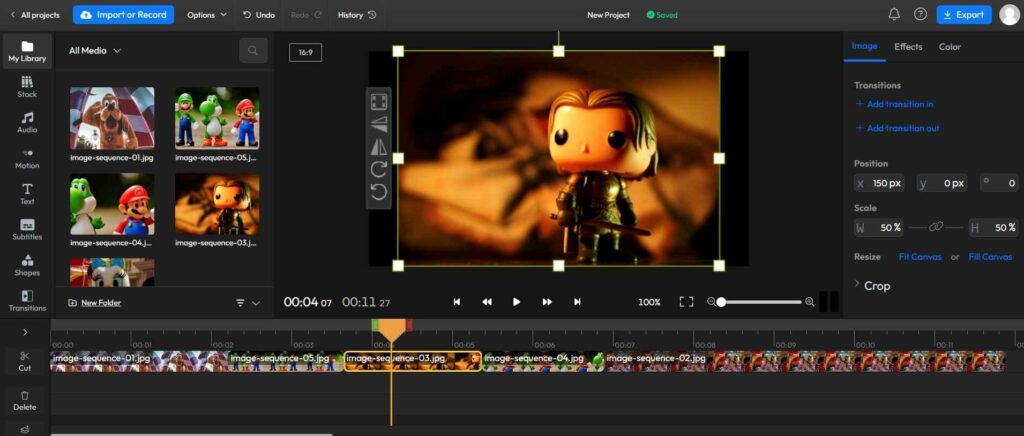This screenshot has width=1024, height=436.
Task: Skip to the end
Action: coord(577,302)
